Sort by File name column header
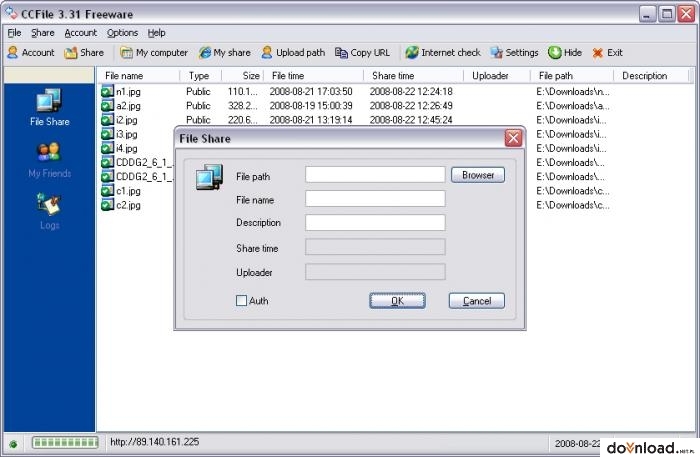 pos(138,76)
